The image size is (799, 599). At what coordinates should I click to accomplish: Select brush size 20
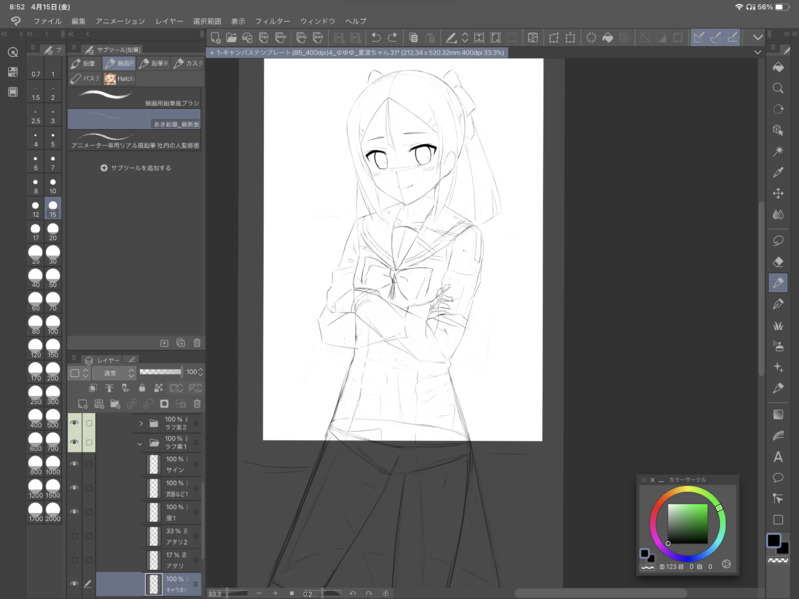[x=53, y=232]
